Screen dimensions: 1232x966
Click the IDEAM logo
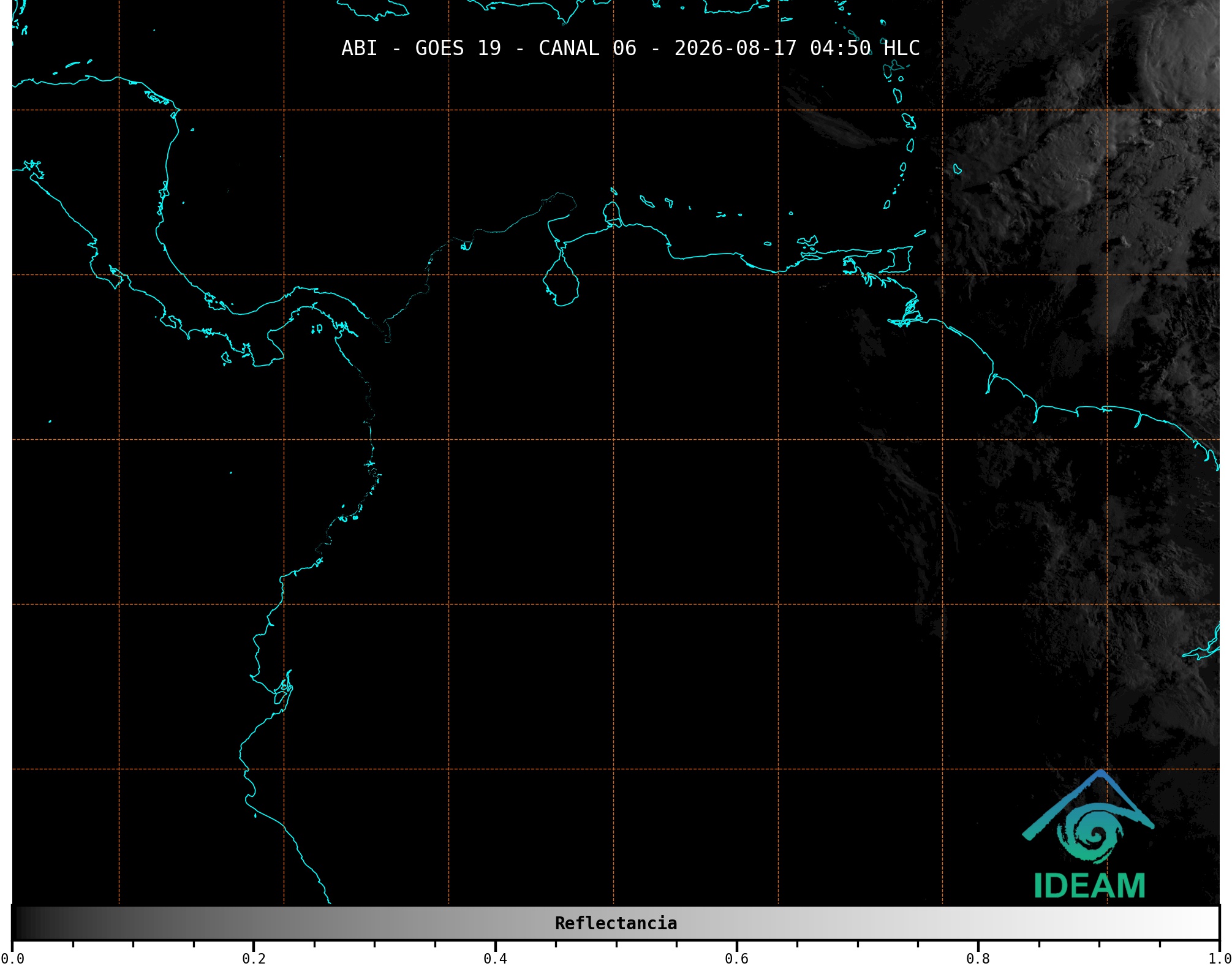point(1089,834)
